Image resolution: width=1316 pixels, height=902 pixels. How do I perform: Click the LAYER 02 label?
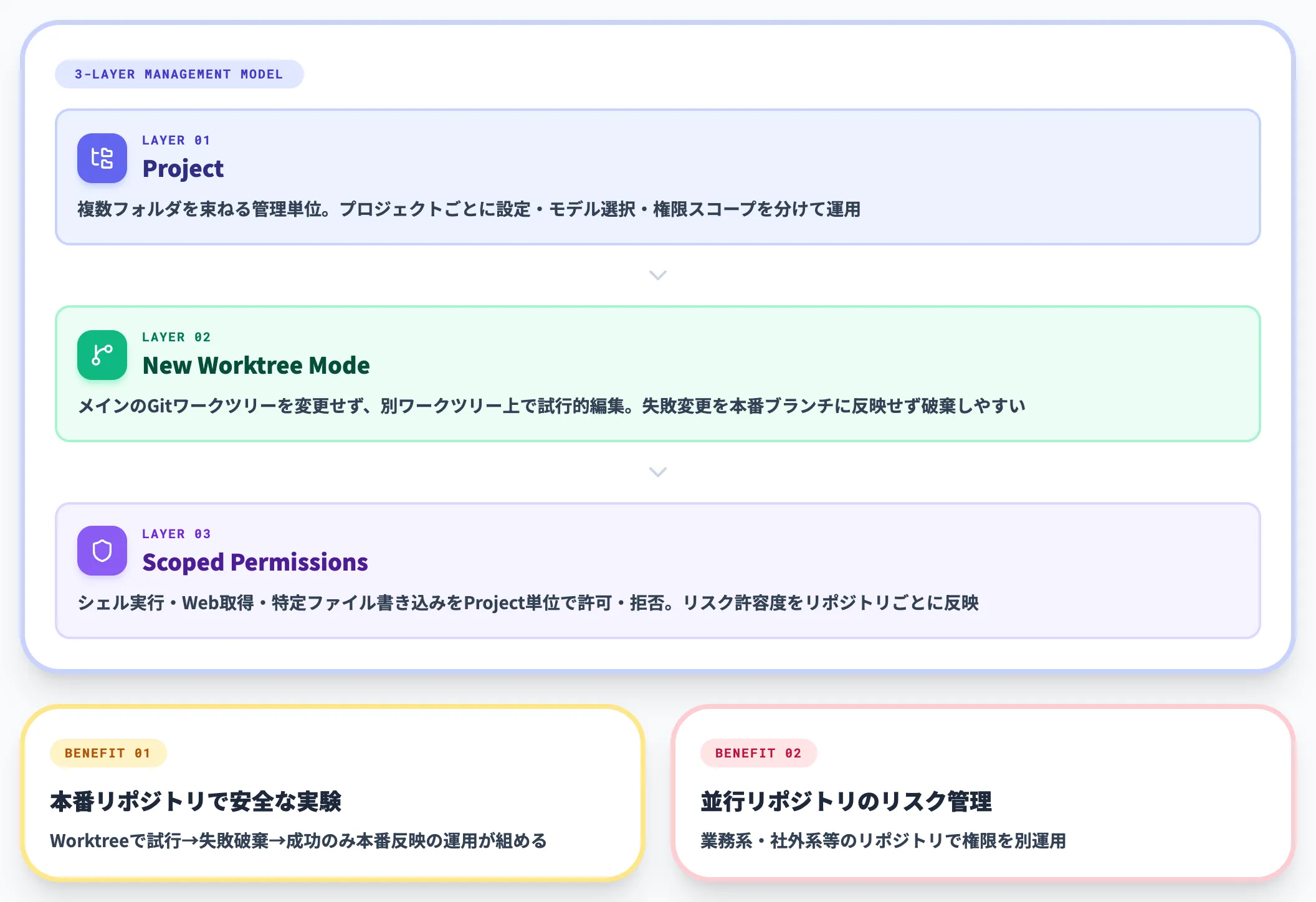[x=176, y=337]
